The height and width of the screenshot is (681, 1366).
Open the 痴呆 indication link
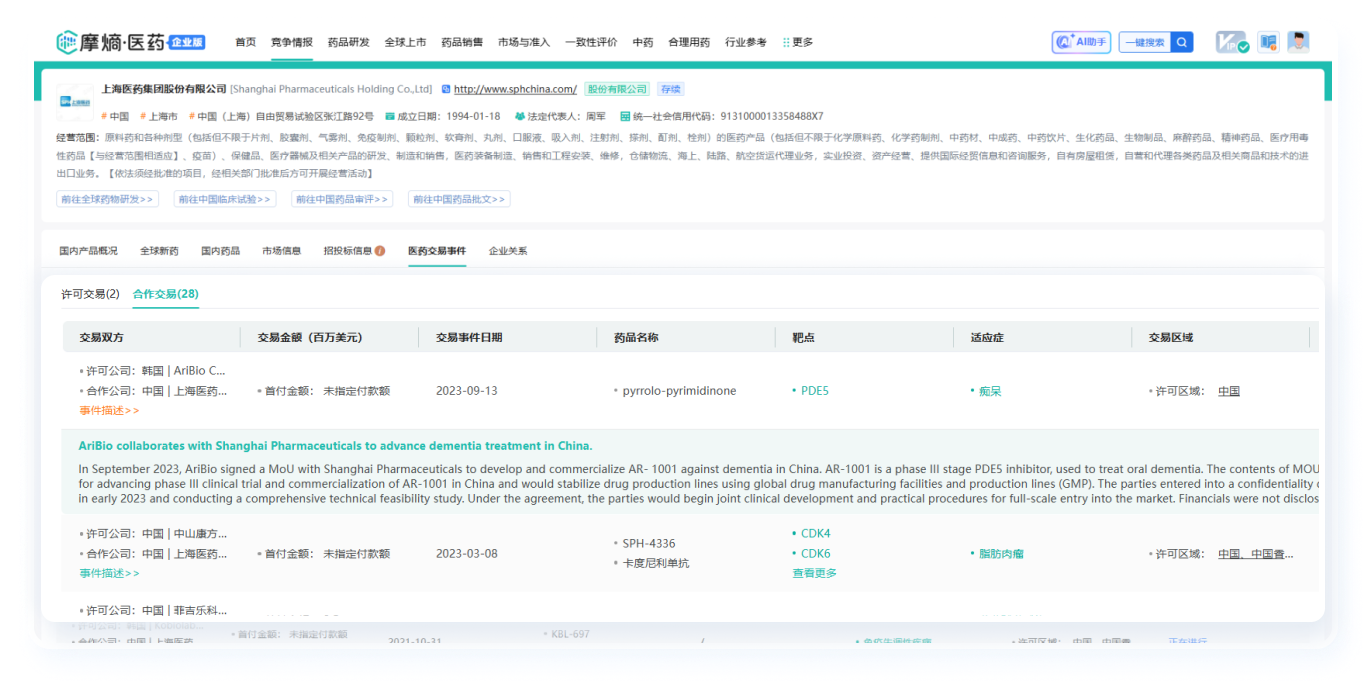click(x=990, y=391)
